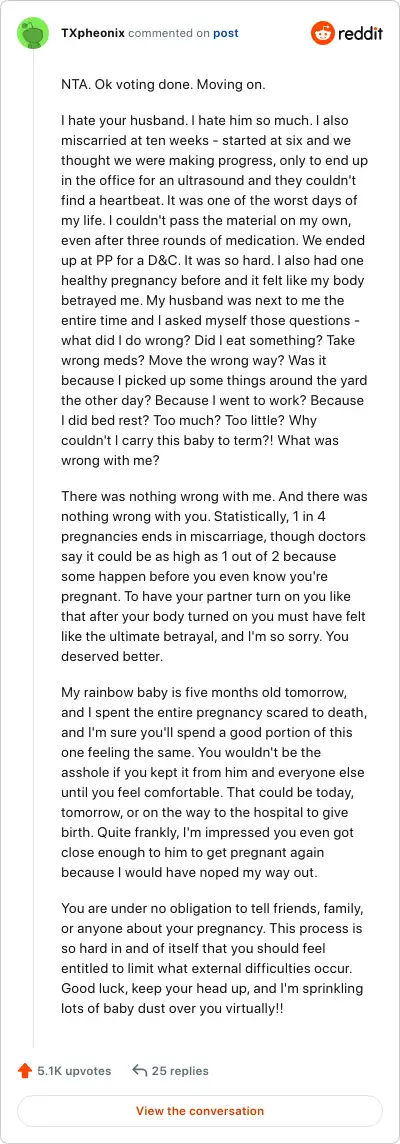Viewport: 400px width, 1144px height.
Task: Click the "commented on" text in the header
Action: click(169, 34)
